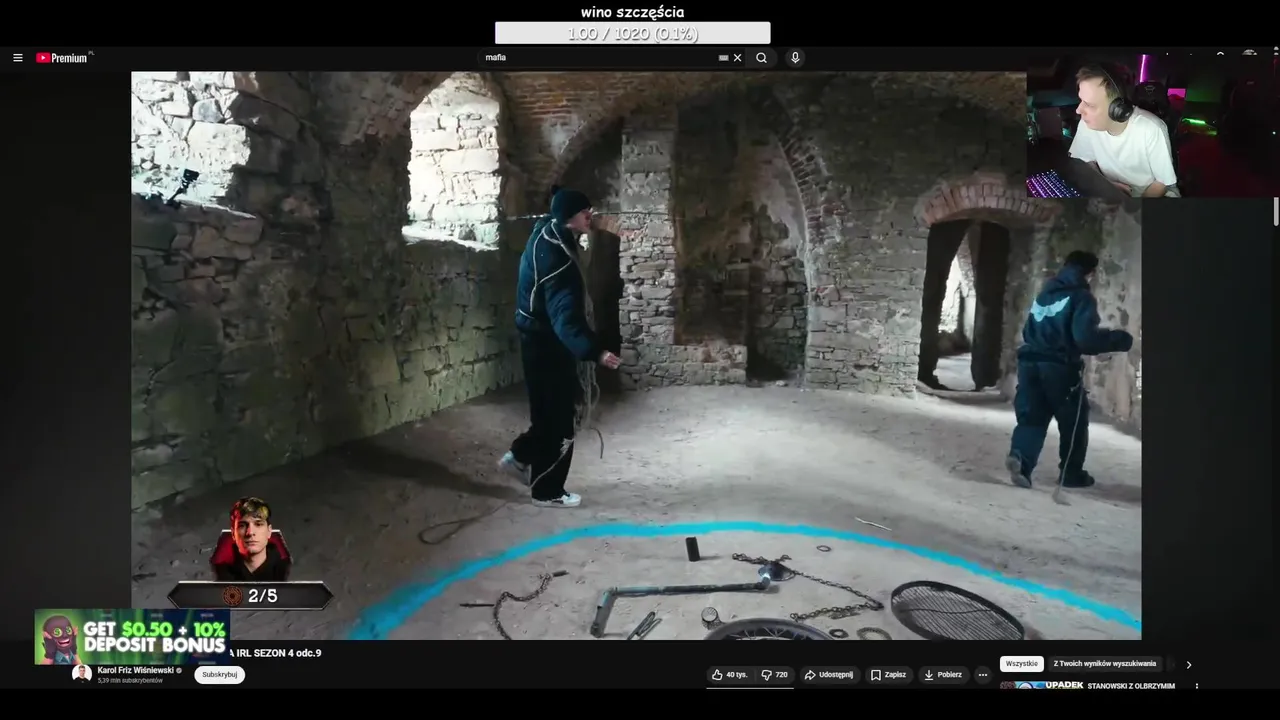
Task: Click the wino szczęścia progress bar
Action: coord(633,33)
